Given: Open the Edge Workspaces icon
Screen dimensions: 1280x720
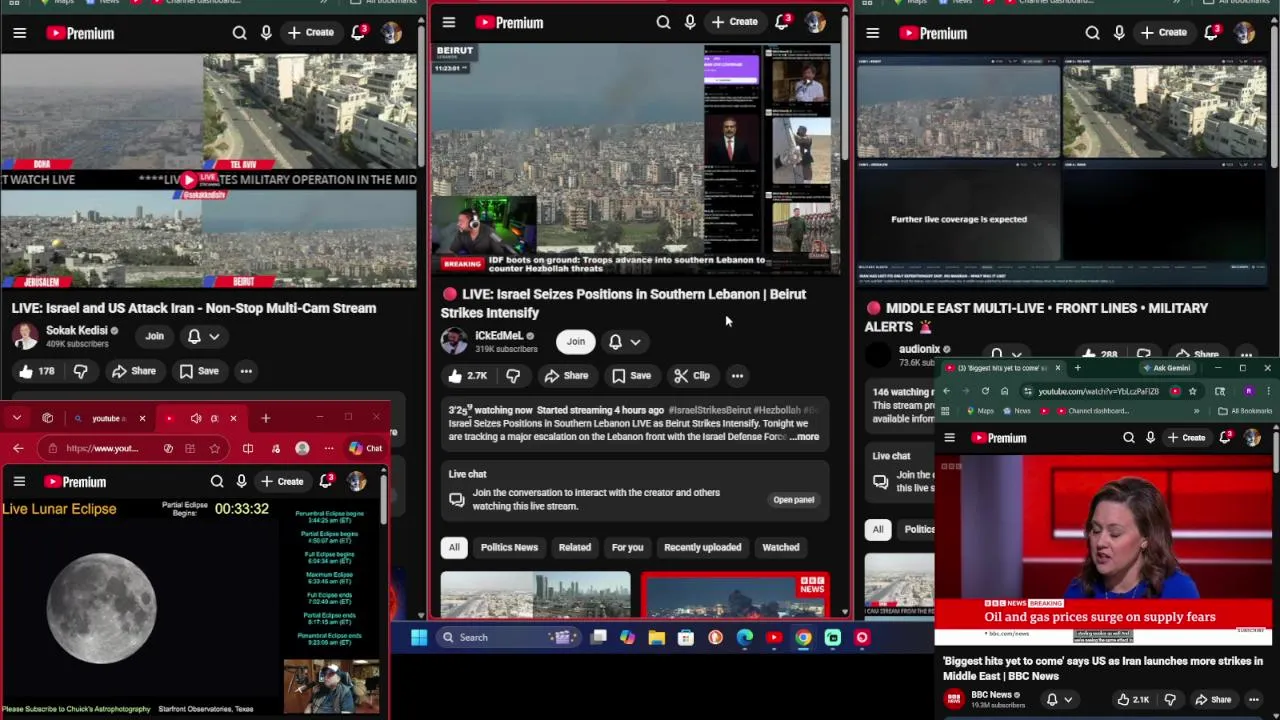Looking at the screenshot, I should tap(47, 418).
